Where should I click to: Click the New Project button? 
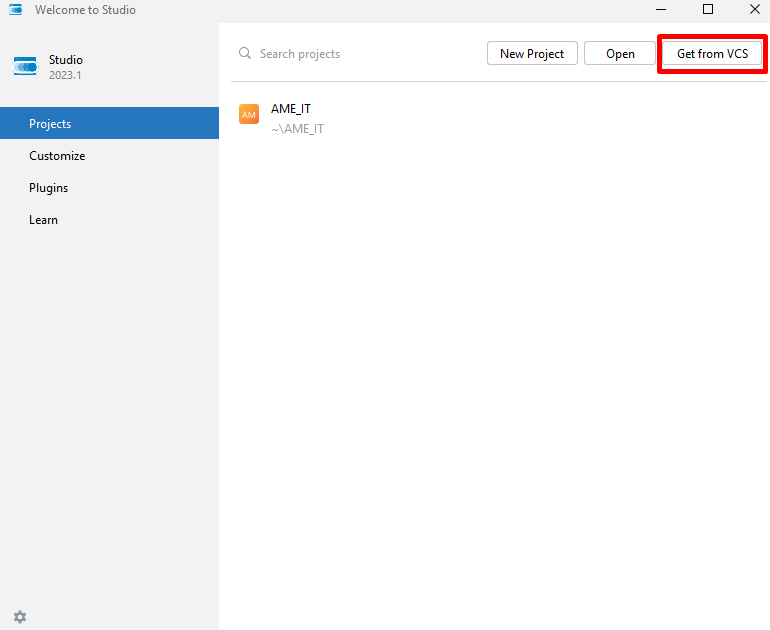532,54
